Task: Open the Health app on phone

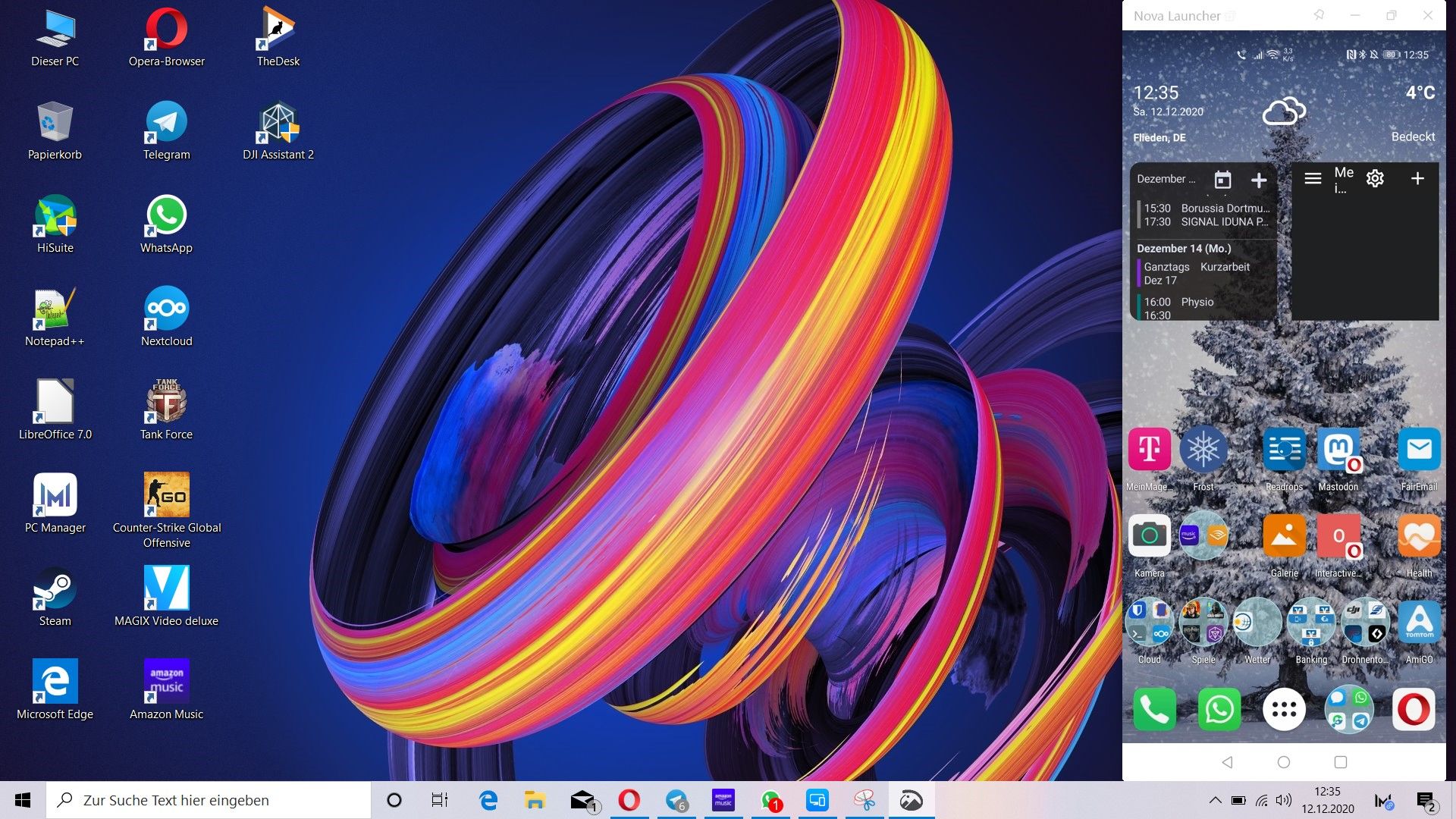Action: click(x=1419, y=545)
